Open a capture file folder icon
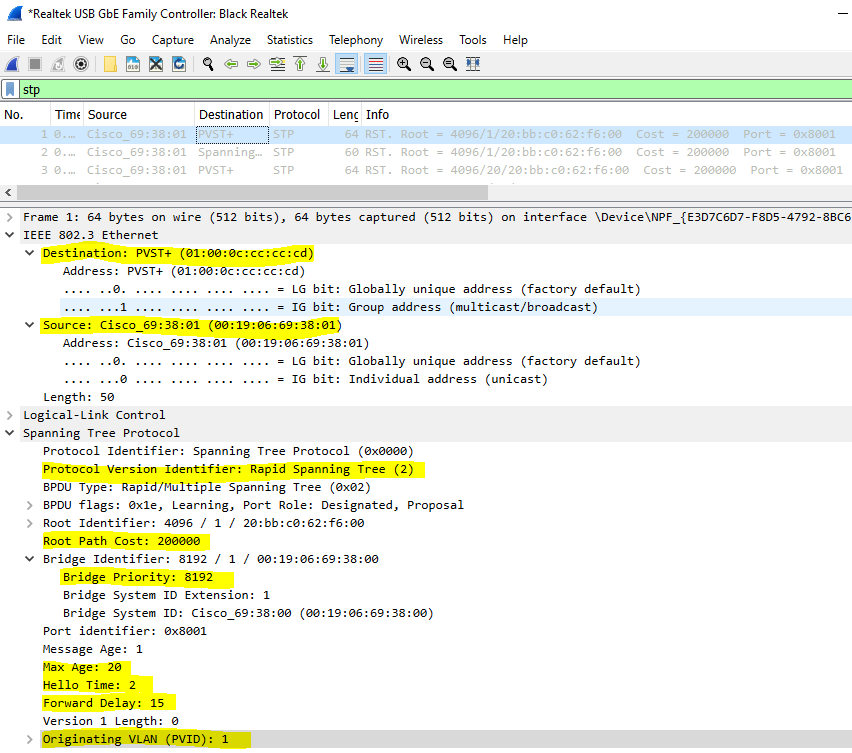This screenshot has height=753, width=852. [x=110, y=64]
